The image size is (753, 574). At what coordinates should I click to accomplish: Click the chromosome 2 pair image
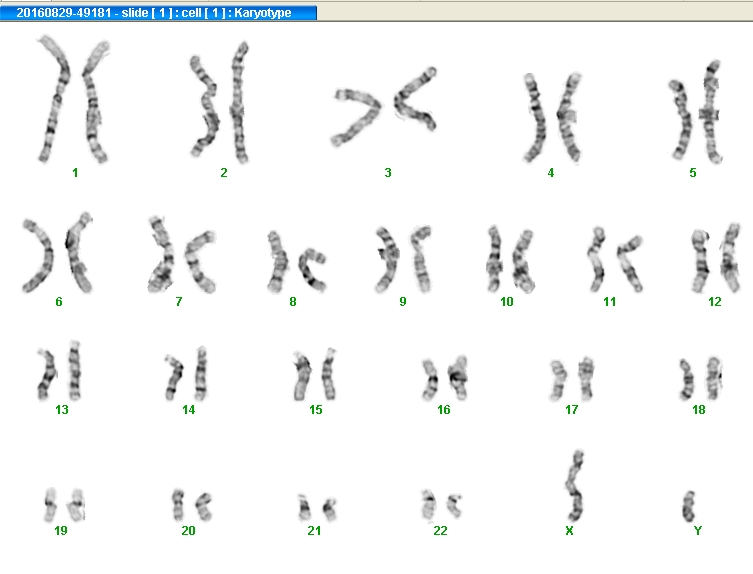tap(219, 103)
